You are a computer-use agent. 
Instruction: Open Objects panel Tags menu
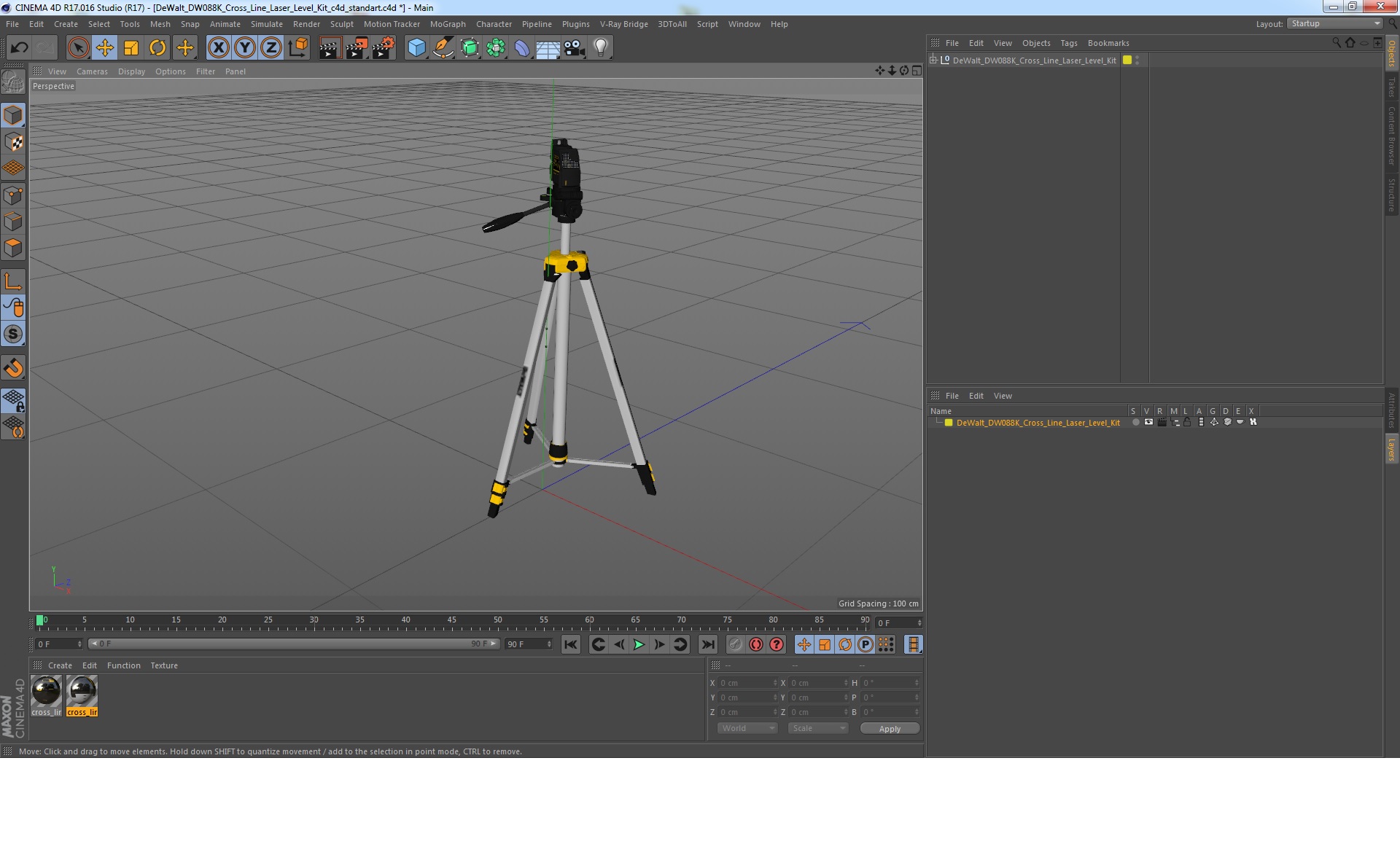[1068, 43]
